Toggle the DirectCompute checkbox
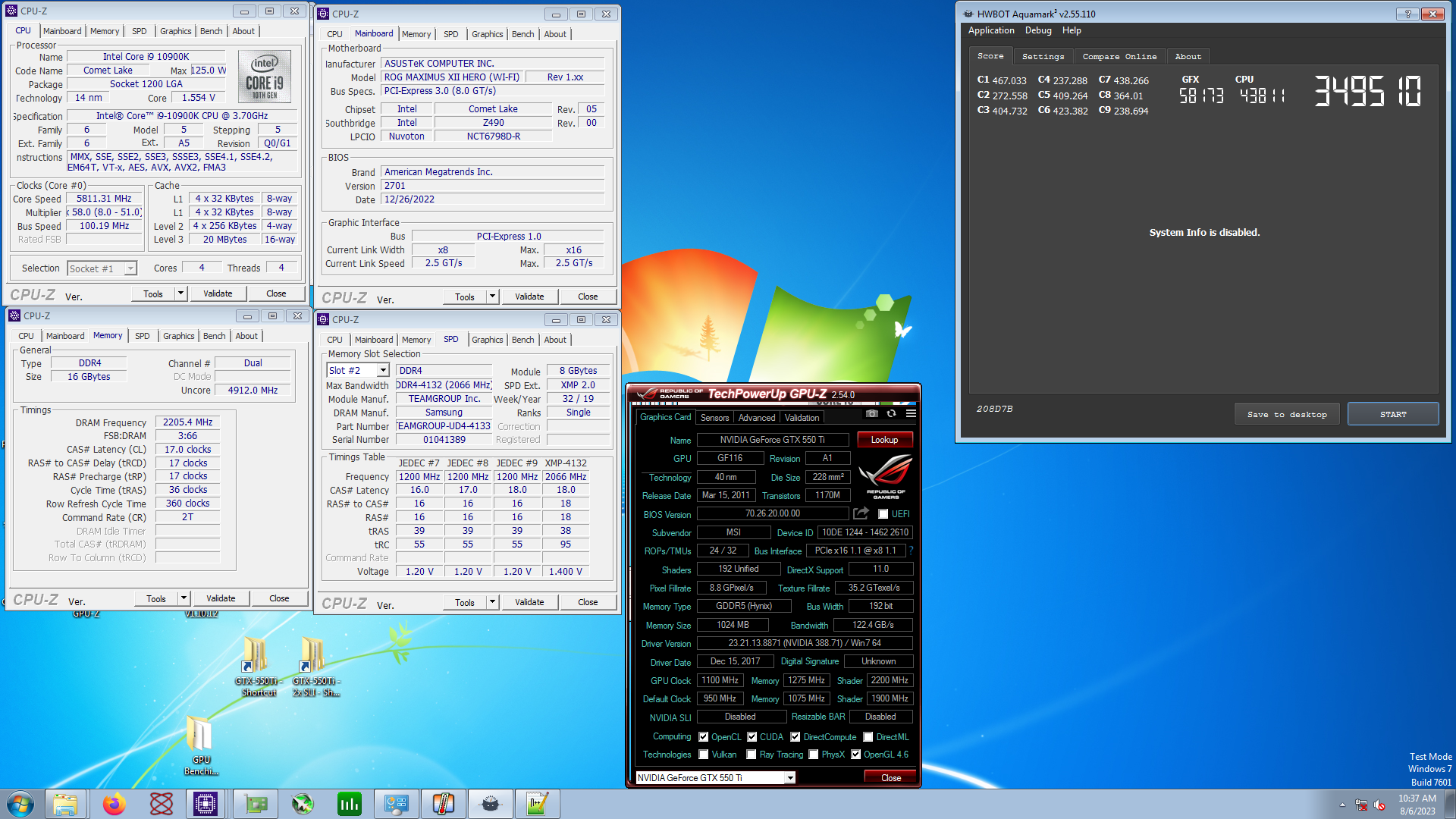Viewport: 1456px width, 819px height. pyautogui.click(x=795, y=737)
